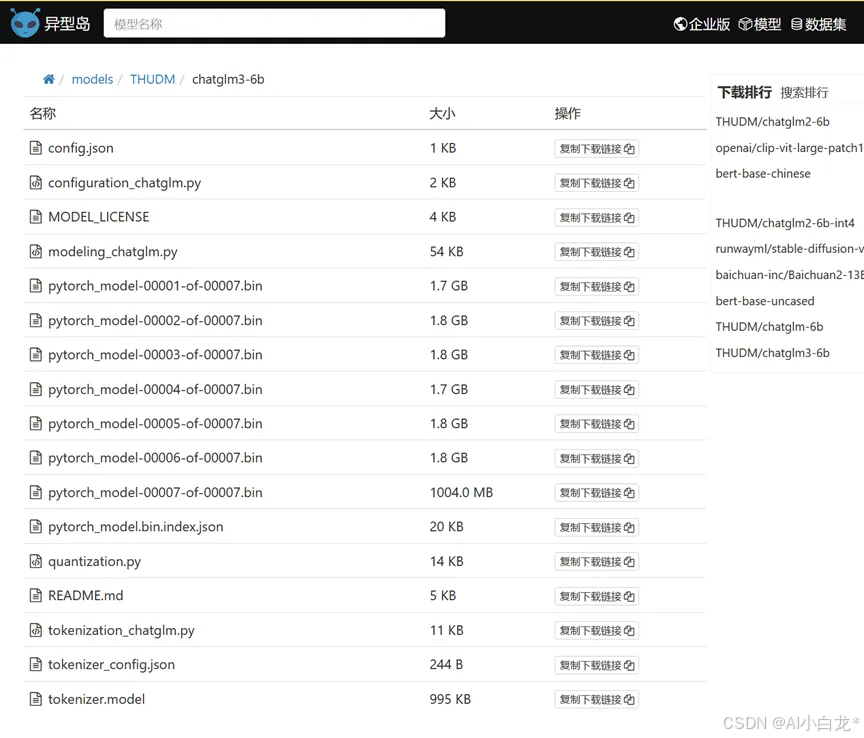This screenshot has height=738, width=864.
Task: Click file icon beside pytorch_model-00004-of-00007.bin
Action: pos(36,389)
